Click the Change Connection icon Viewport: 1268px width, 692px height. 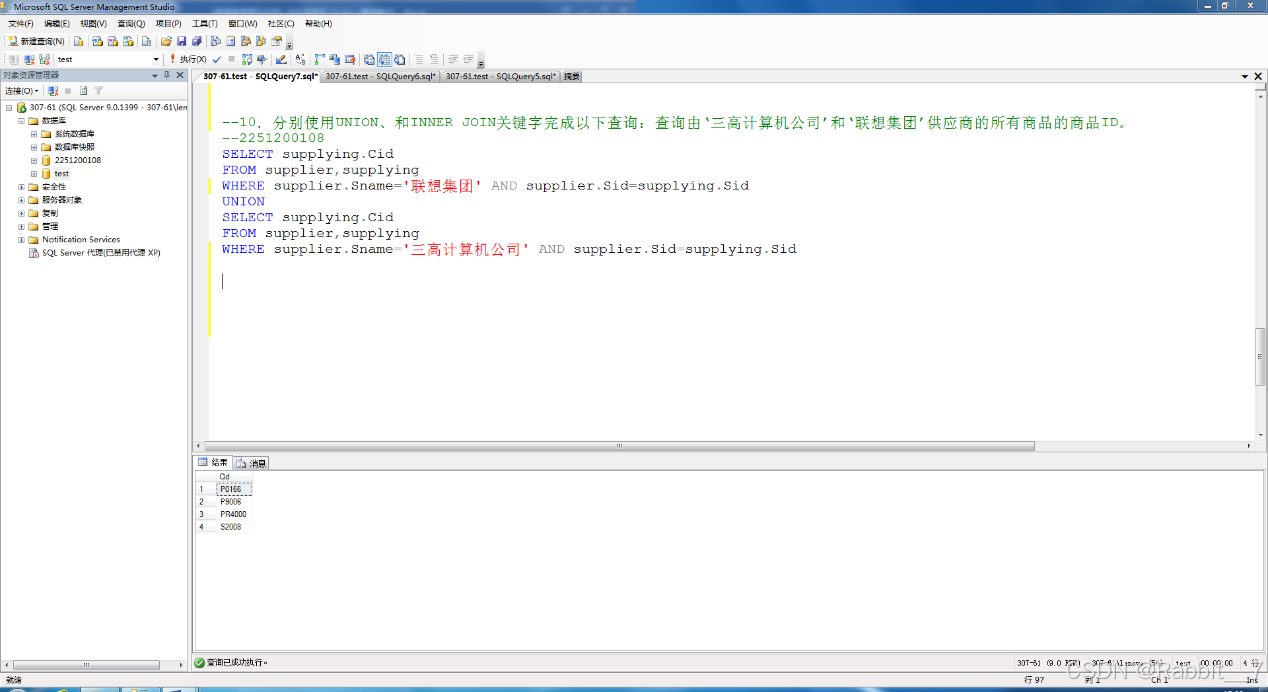coord(45,59)
